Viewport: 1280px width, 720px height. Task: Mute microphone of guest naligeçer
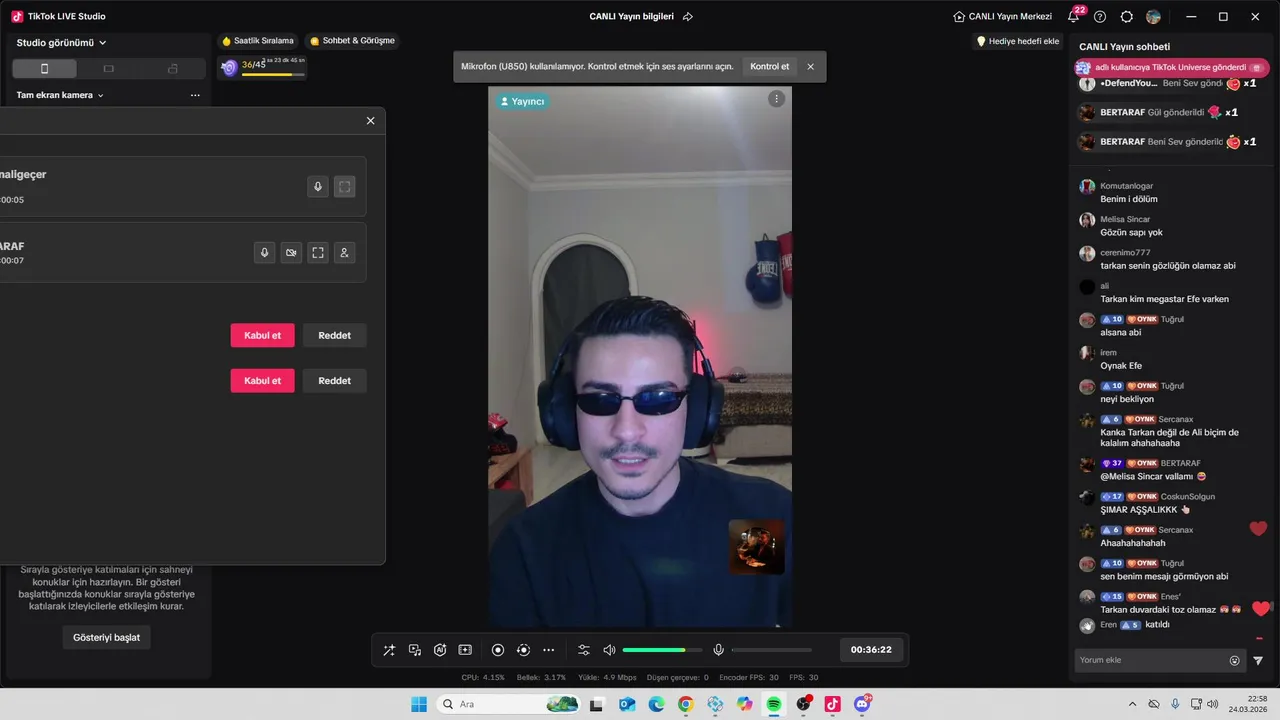pos(318,187)
